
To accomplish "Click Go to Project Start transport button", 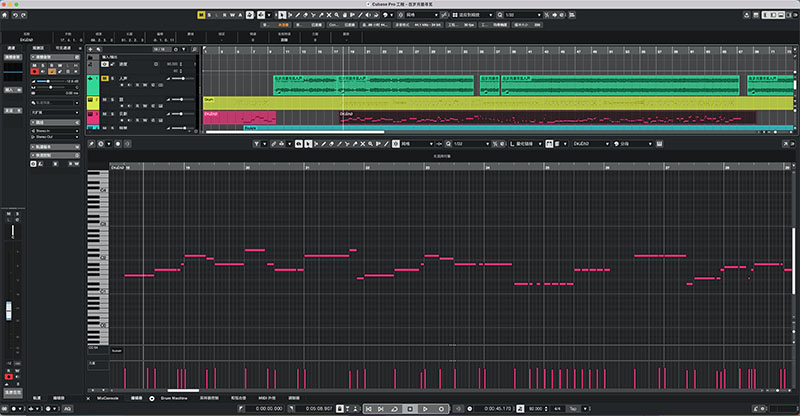I will pos(368,409).
